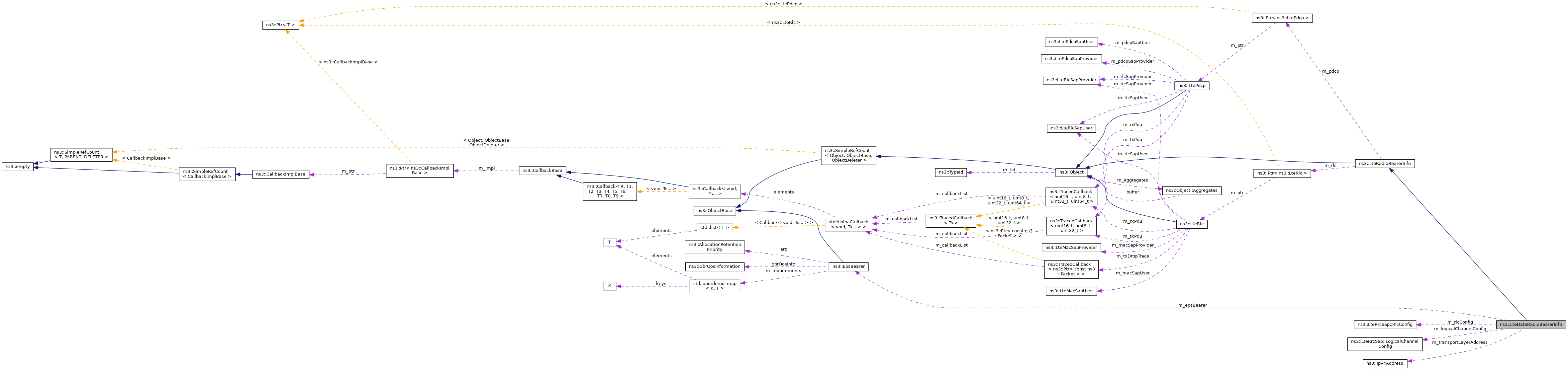The width and height of the screenshot is (1568, 370).
Task: Click ns3::Ptr< ns3::LtePdcp > node
Action: (1282, 18)
